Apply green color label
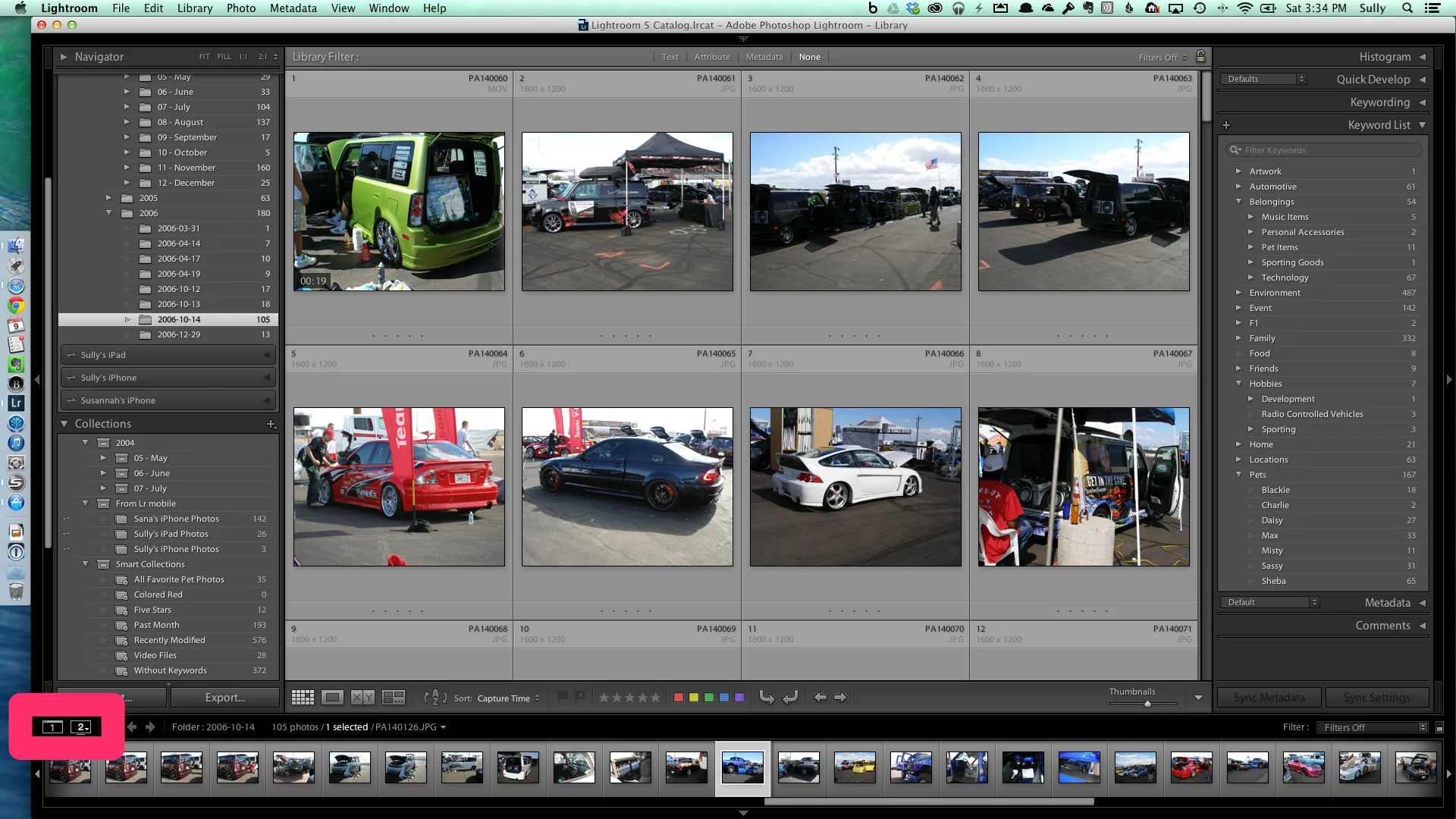Screen dimensions: 1456x819 pyautogui.click(x=708, y=698)
